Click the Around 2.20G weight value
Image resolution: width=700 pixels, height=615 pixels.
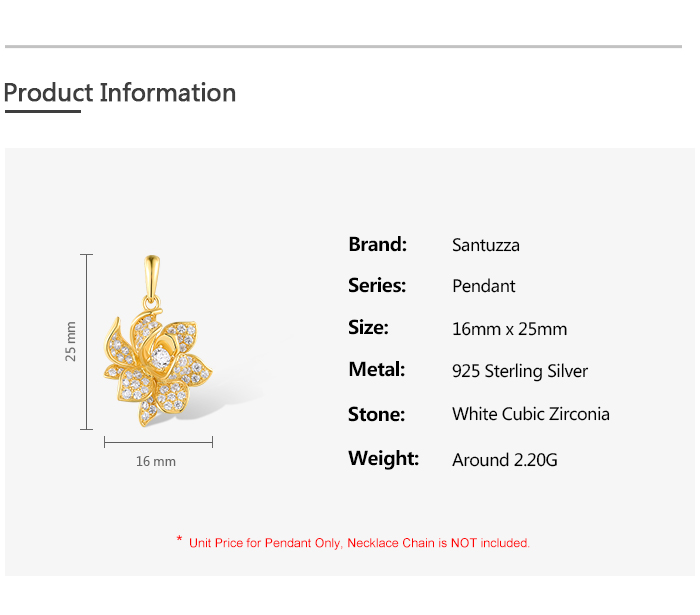click(504, 460)
